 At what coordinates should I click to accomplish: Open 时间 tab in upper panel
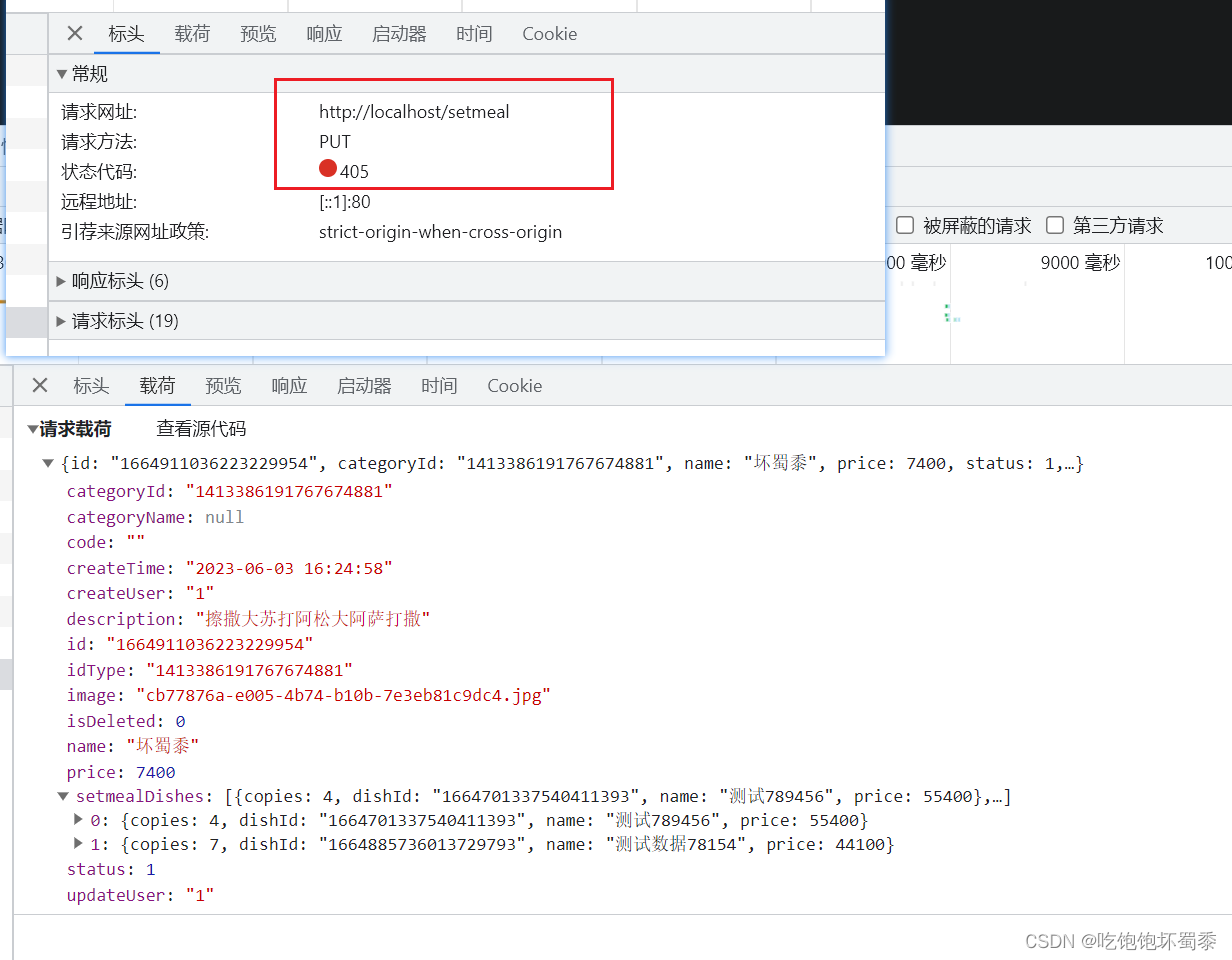pos(474,33)
